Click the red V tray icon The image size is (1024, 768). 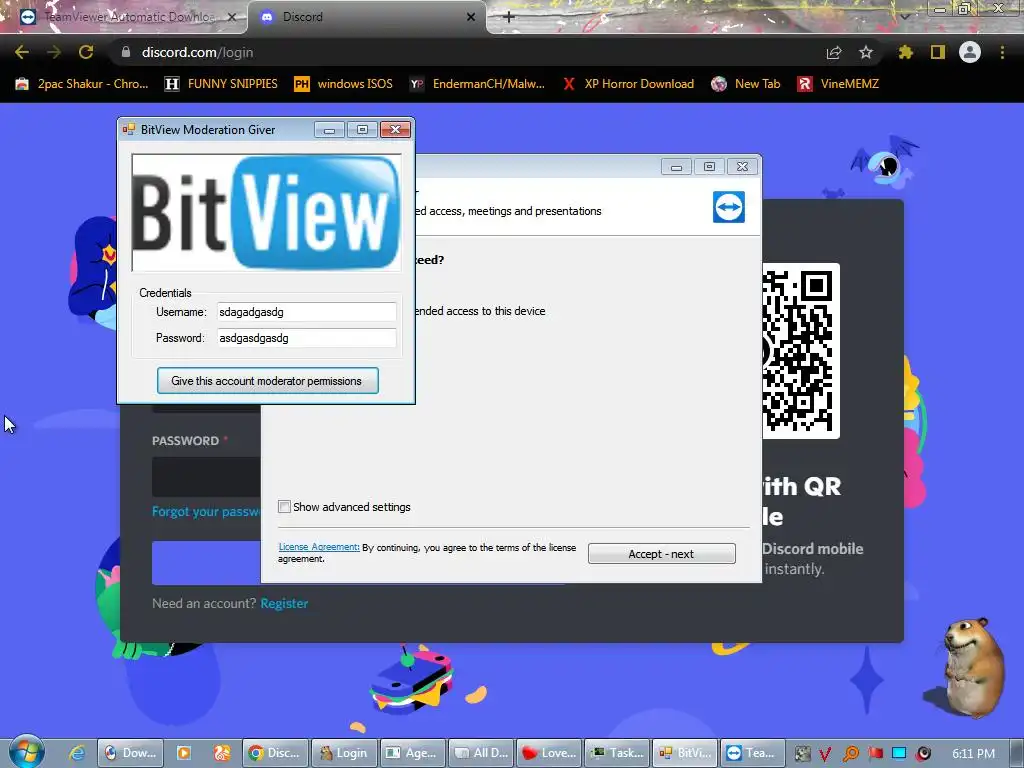[x=825, y=754]
